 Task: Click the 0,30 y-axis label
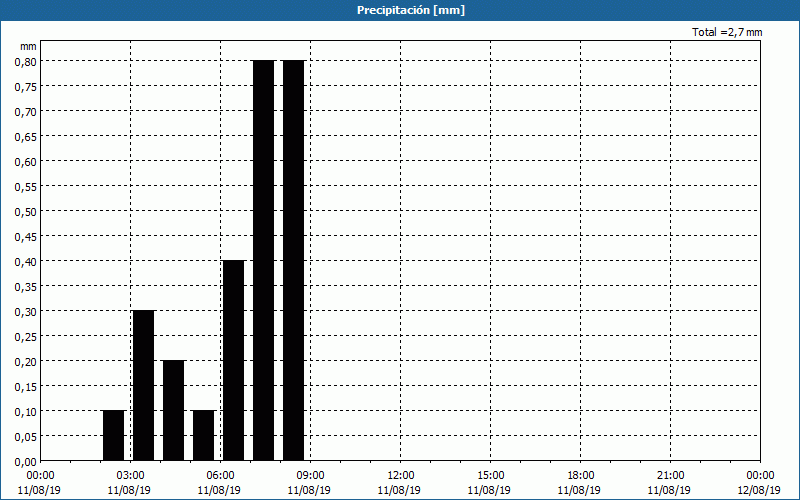point(25,311)
